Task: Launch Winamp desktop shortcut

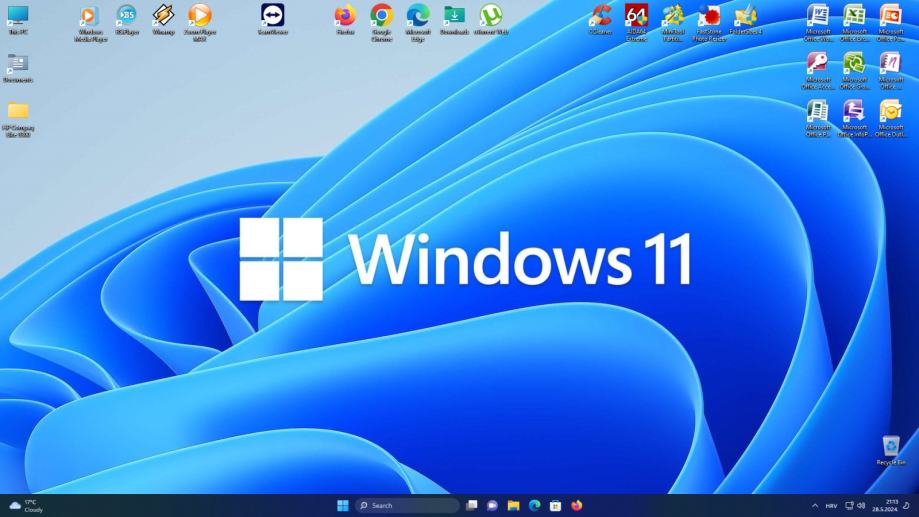Action: click(x=163, y=20)
